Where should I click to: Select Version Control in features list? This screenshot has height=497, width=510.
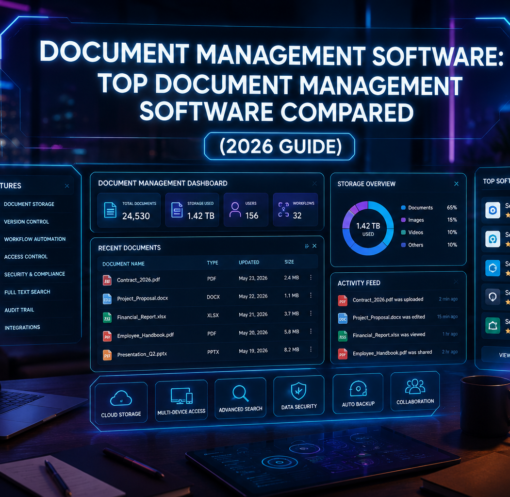click(x=26, y=222)
